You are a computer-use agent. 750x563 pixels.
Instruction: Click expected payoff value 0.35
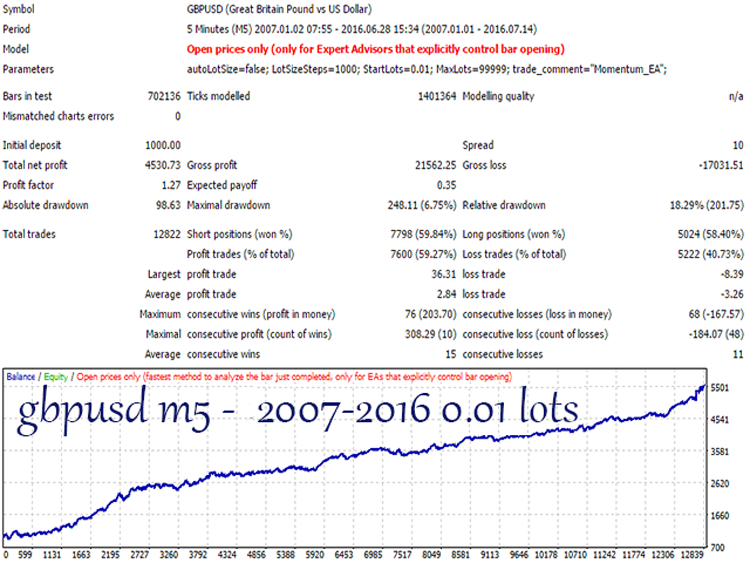click(447, 185)
